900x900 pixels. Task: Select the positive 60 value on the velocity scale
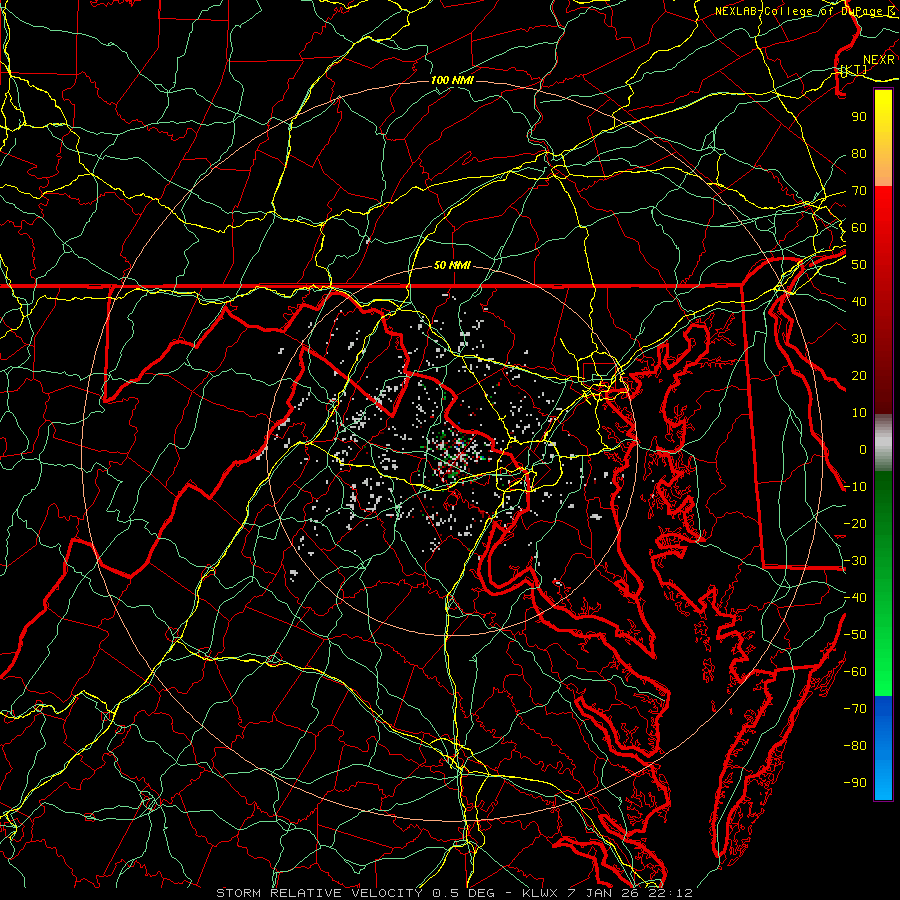click(x=859, y=227)
